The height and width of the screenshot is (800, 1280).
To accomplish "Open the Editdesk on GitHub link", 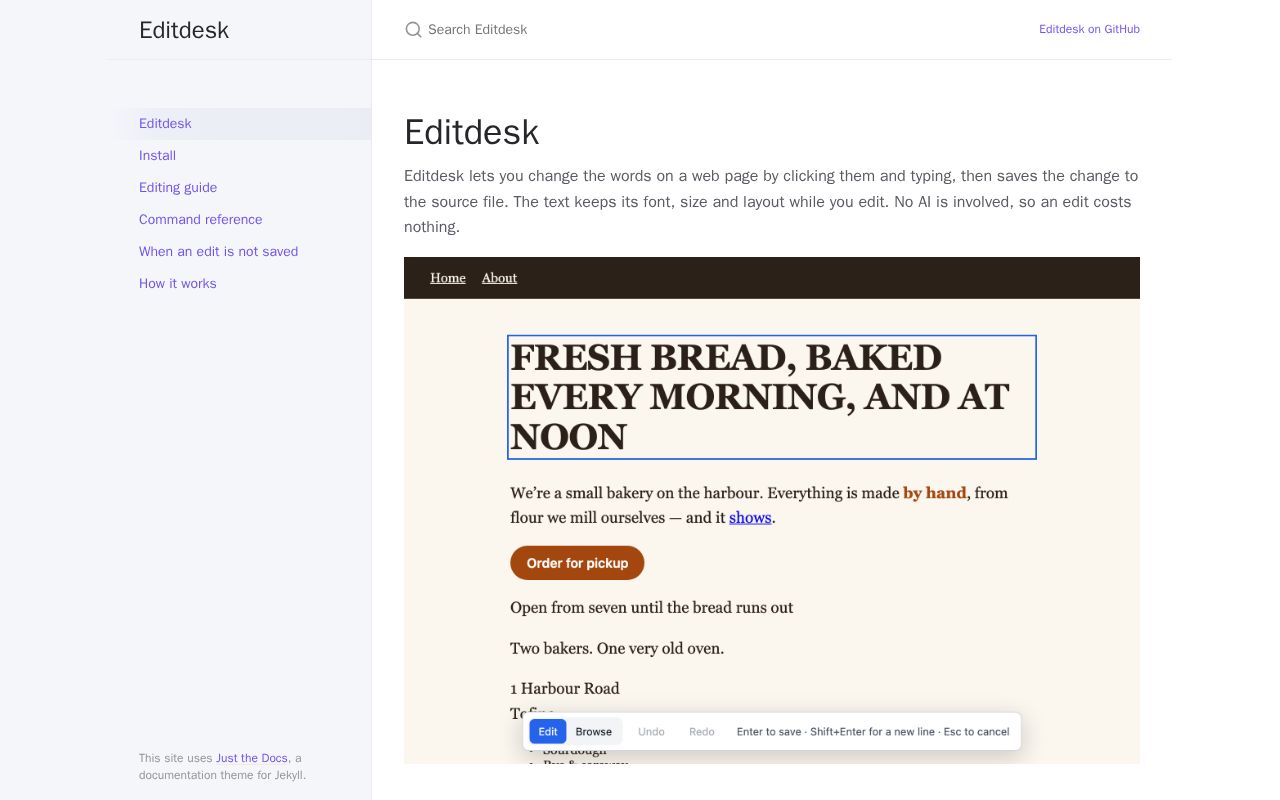I will [1089, 30].
